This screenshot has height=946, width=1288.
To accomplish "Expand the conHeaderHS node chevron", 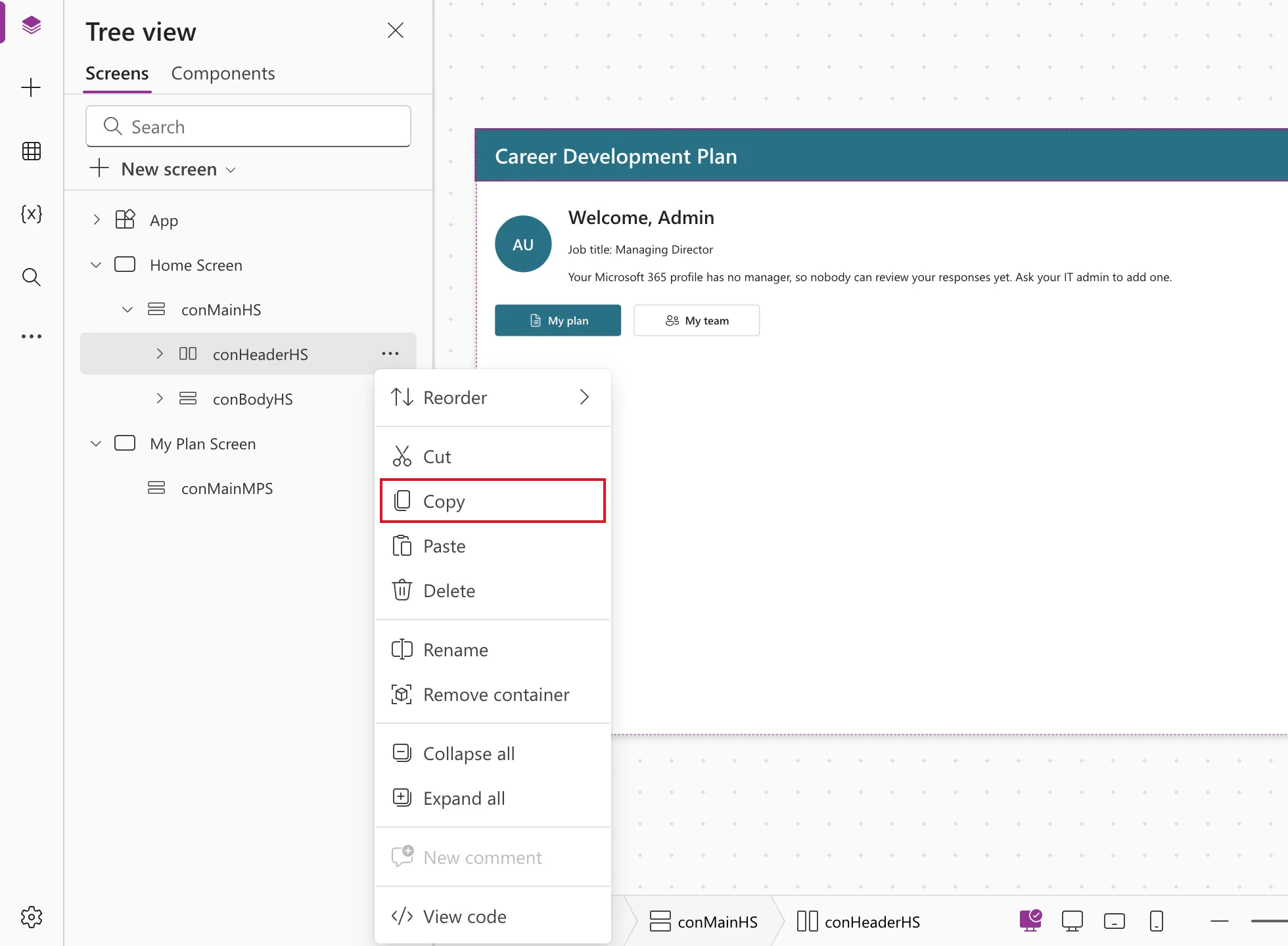I will pyautogui.click(x=160, y=353).
